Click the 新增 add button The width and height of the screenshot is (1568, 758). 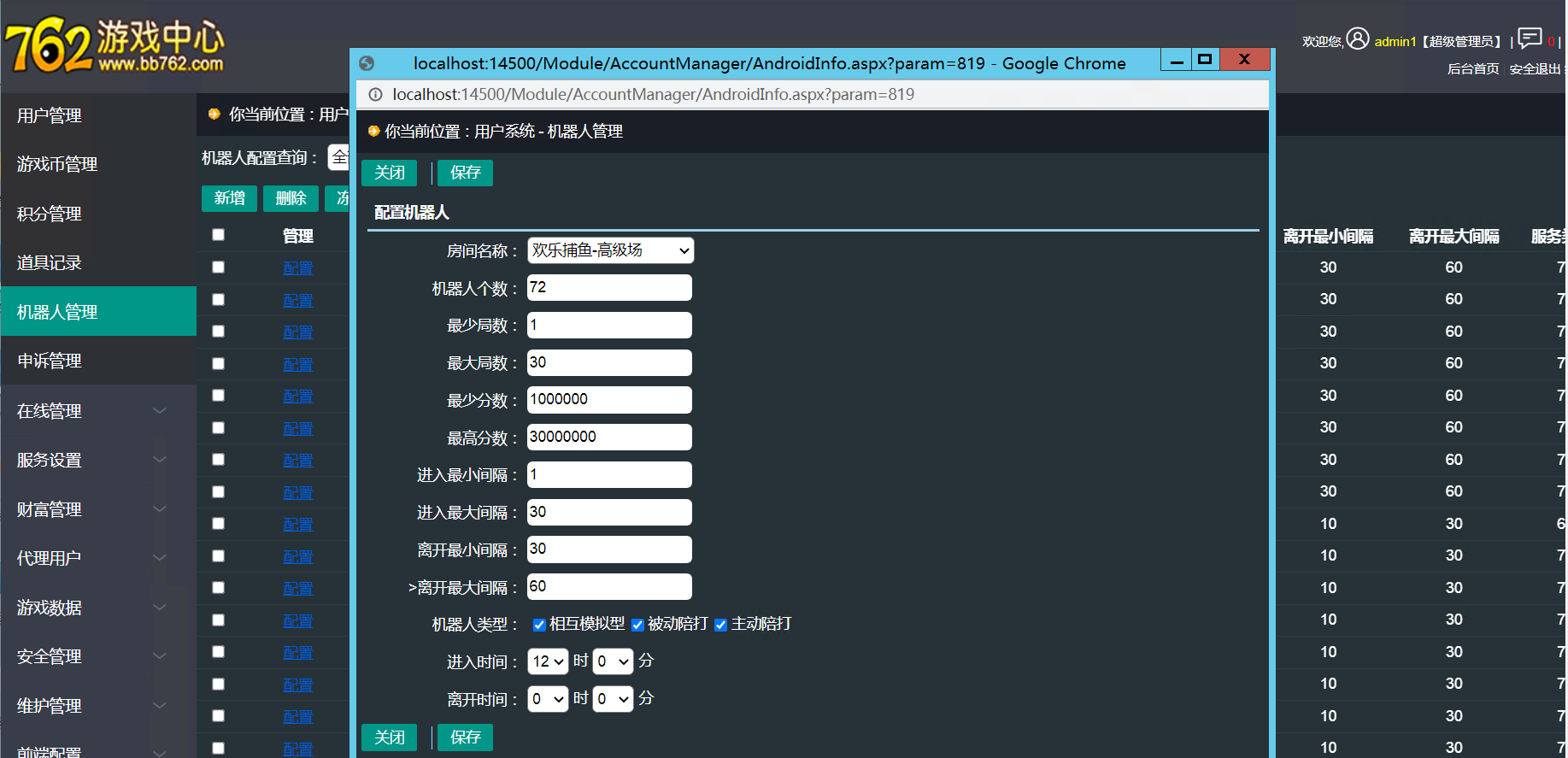(229, 198)
